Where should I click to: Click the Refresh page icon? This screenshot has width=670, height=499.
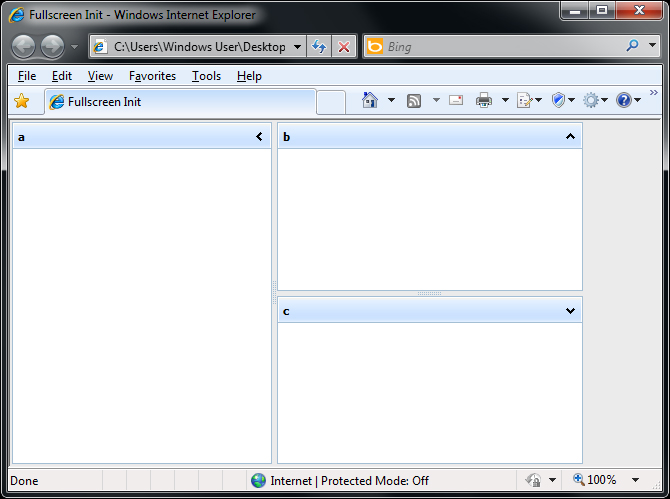pyautogui.click(x=319, y=47)
